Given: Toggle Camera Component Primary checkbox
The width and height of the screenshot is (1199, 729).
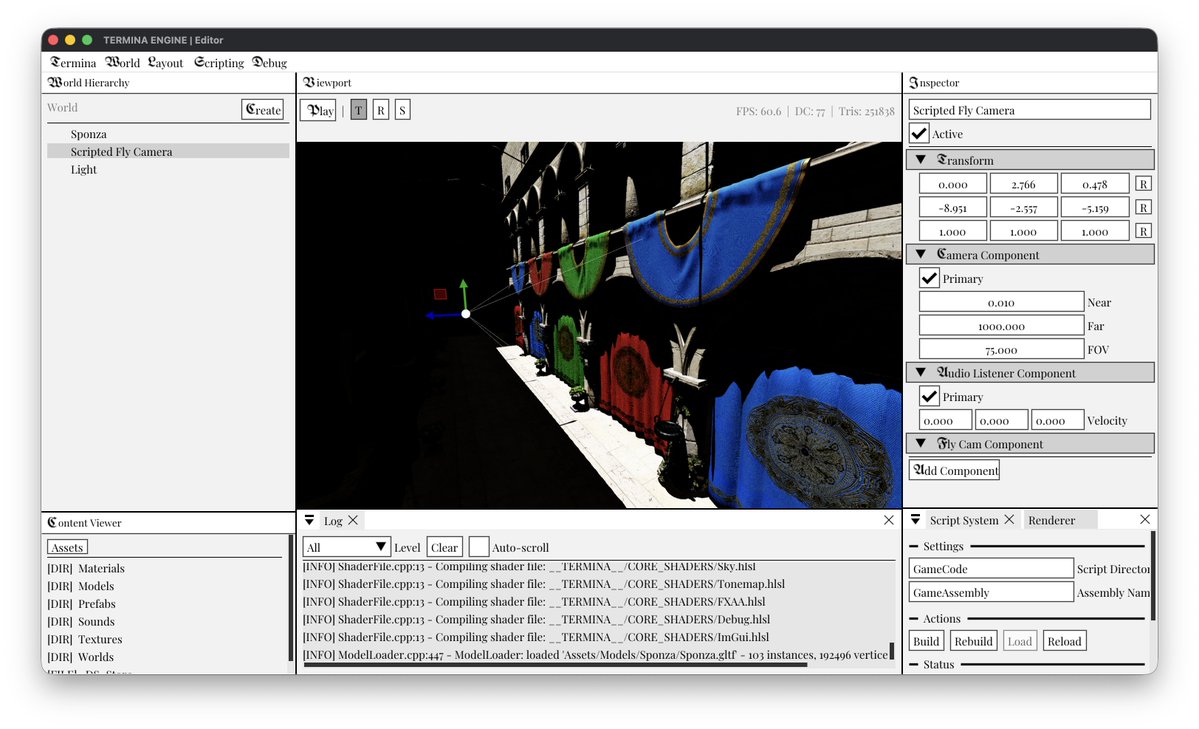Looking at the screenshot, I should point(929,278).
